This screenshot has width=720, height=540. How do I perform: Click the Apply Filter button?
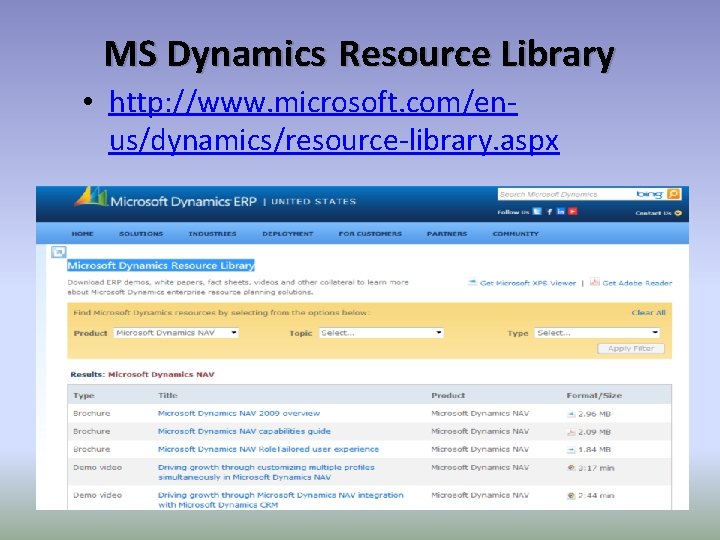click(631, 349)
